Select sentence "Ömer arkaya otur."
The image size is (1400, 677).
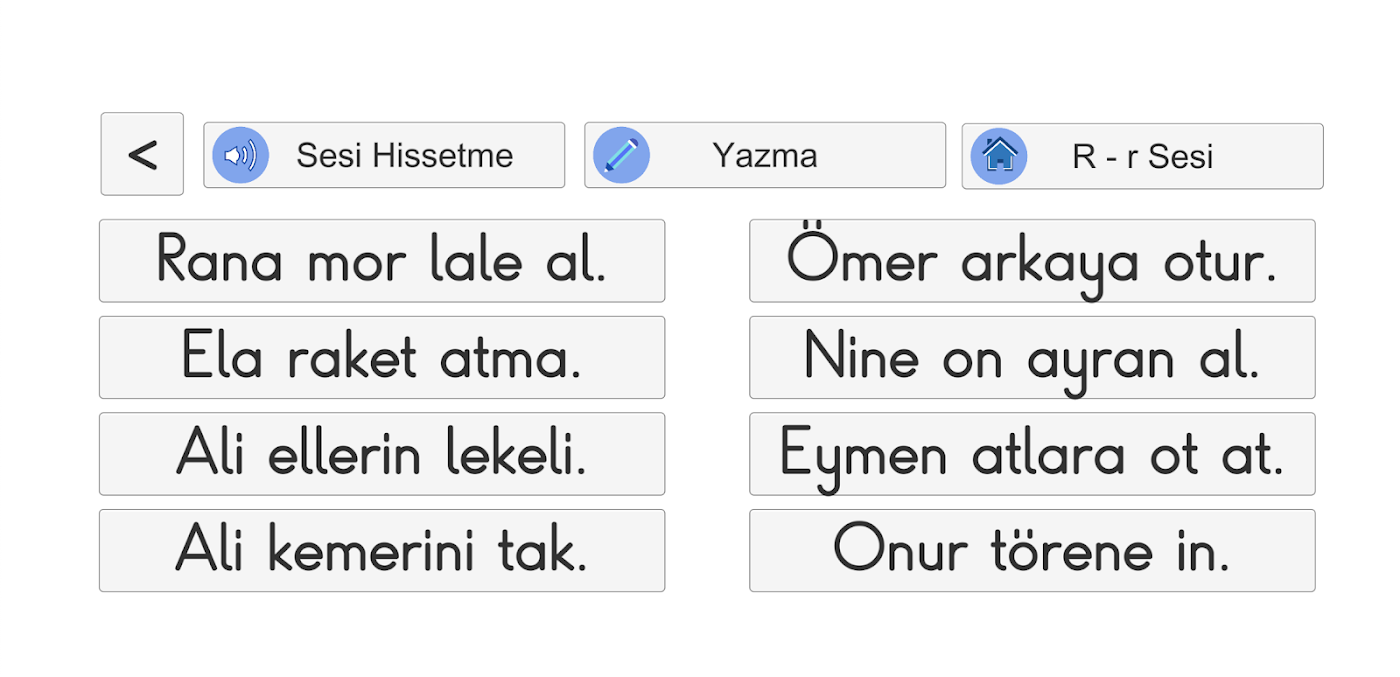tap(1032, 261)
